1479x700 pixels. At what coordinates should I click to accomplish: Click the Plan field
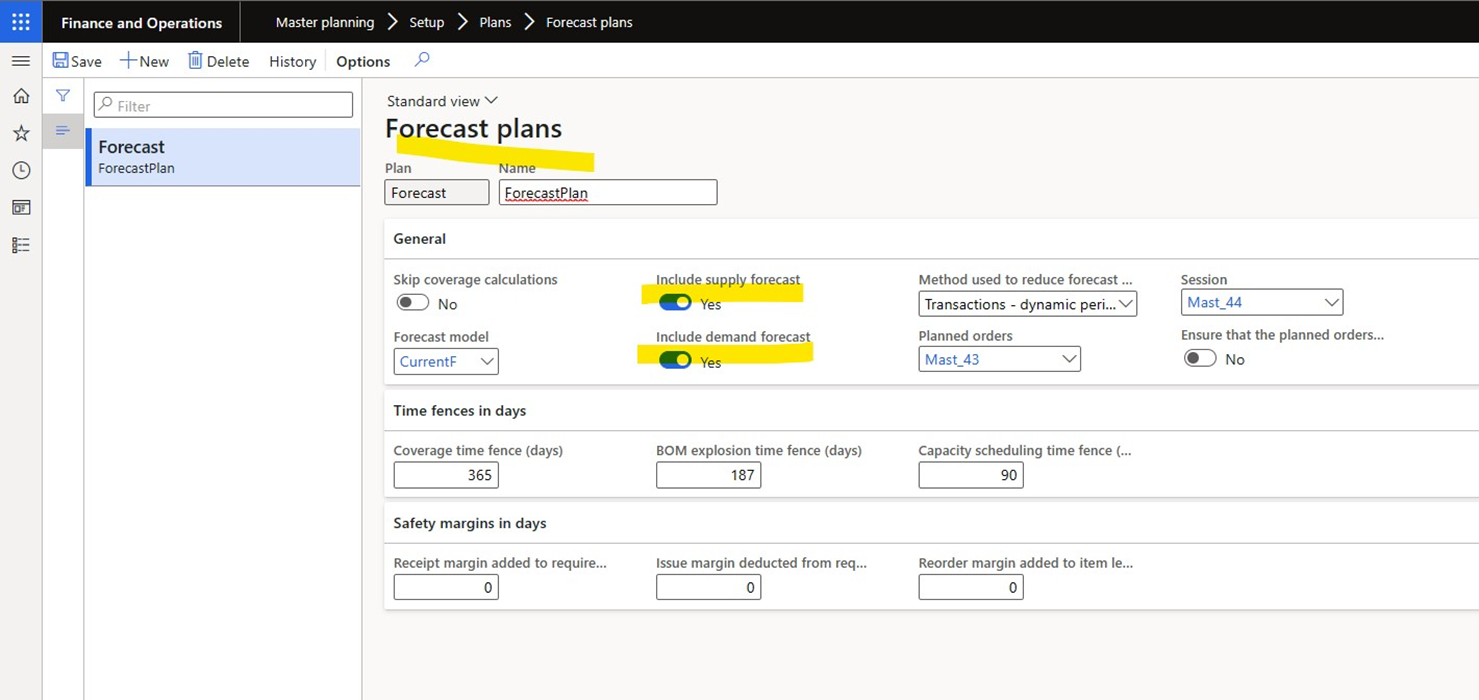click(437, 192)
